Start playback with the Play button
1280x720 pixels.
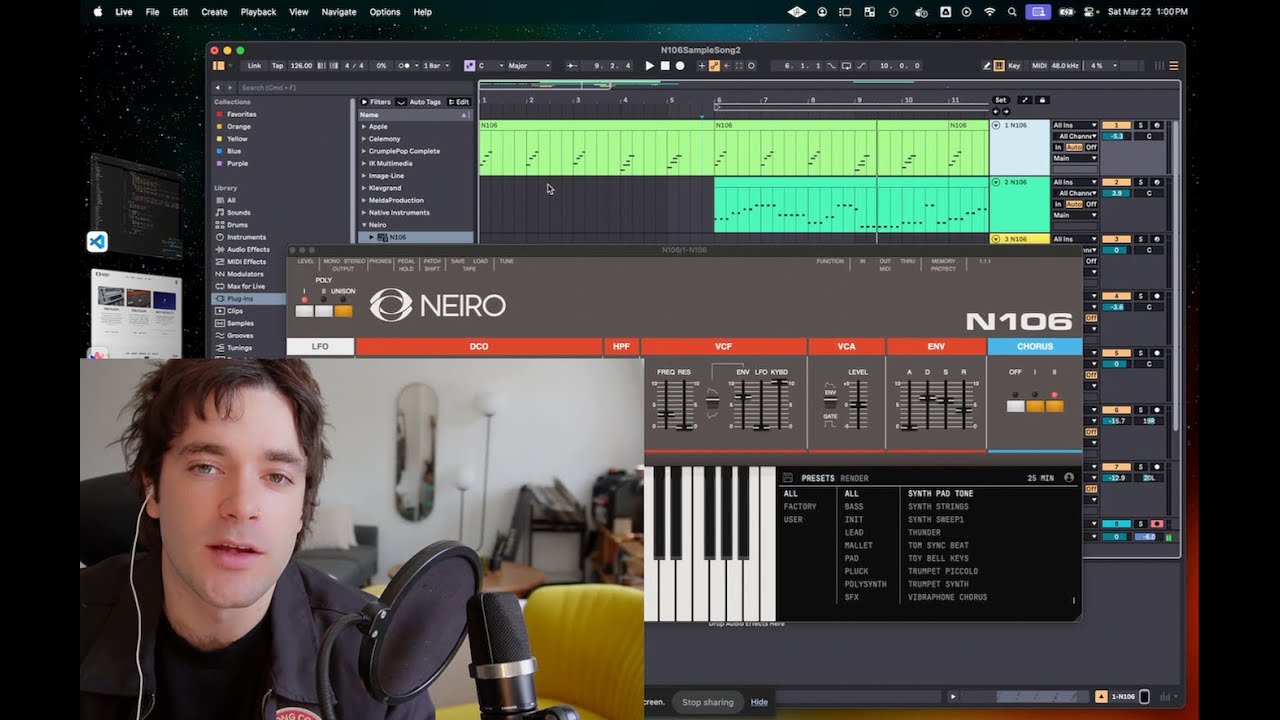(649, 66)
